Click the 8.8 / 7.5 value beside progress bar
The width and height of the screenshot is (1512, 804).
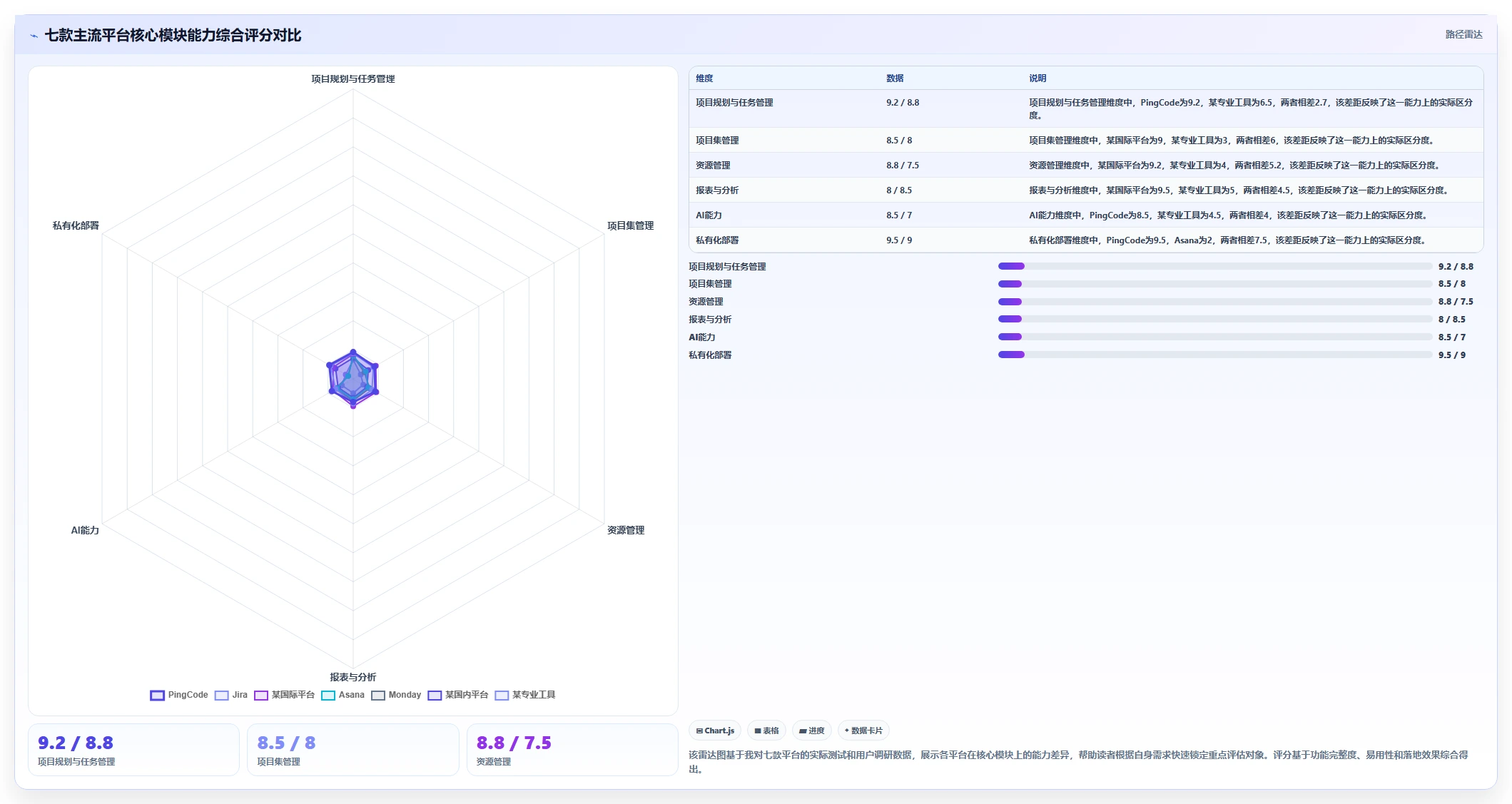click(x=1456, y=302)
